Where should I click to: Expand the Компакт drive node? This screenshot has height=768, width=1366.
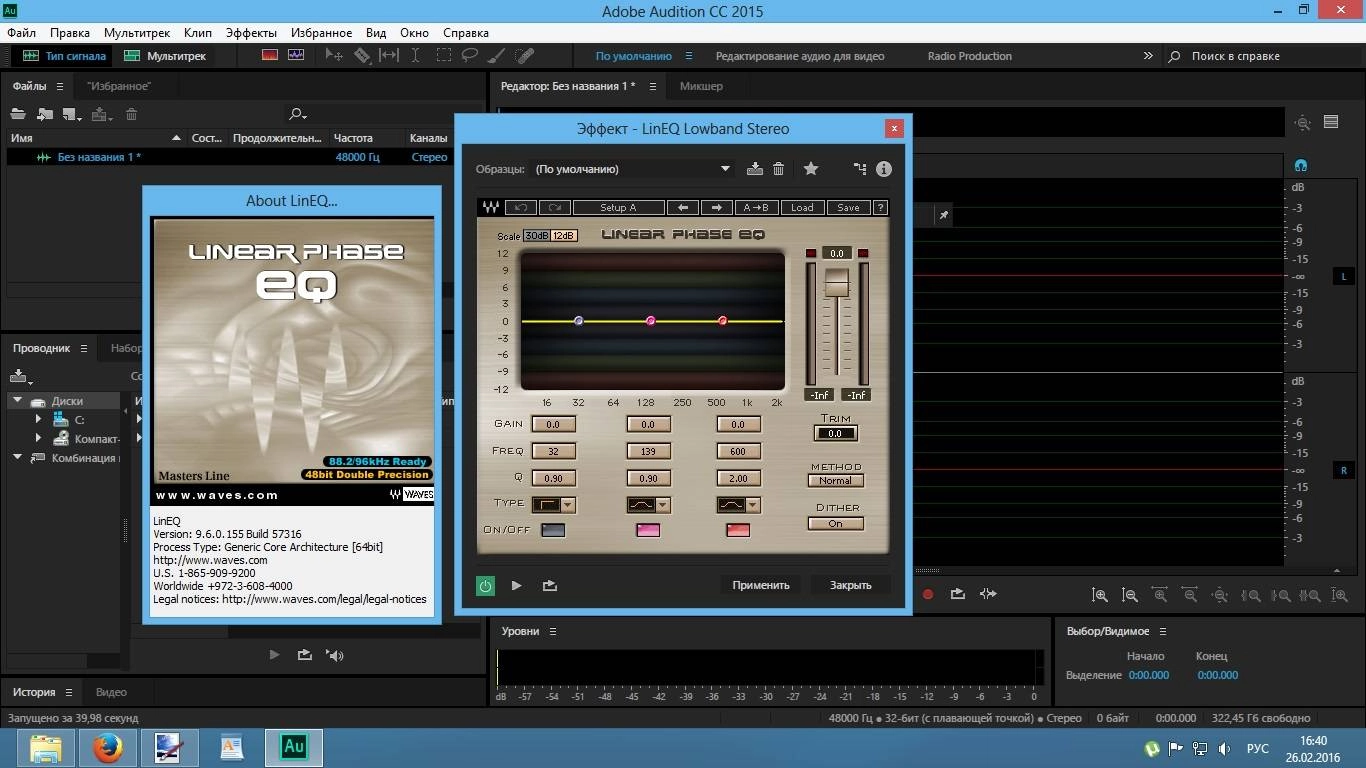click(x=38, y=438)
